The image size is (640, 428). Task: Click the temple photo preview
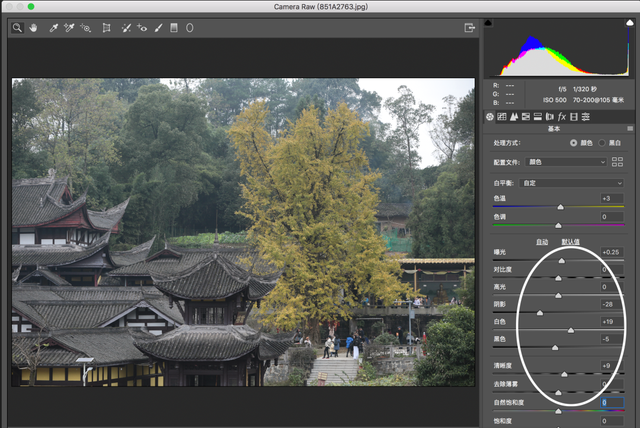point(243,232)
